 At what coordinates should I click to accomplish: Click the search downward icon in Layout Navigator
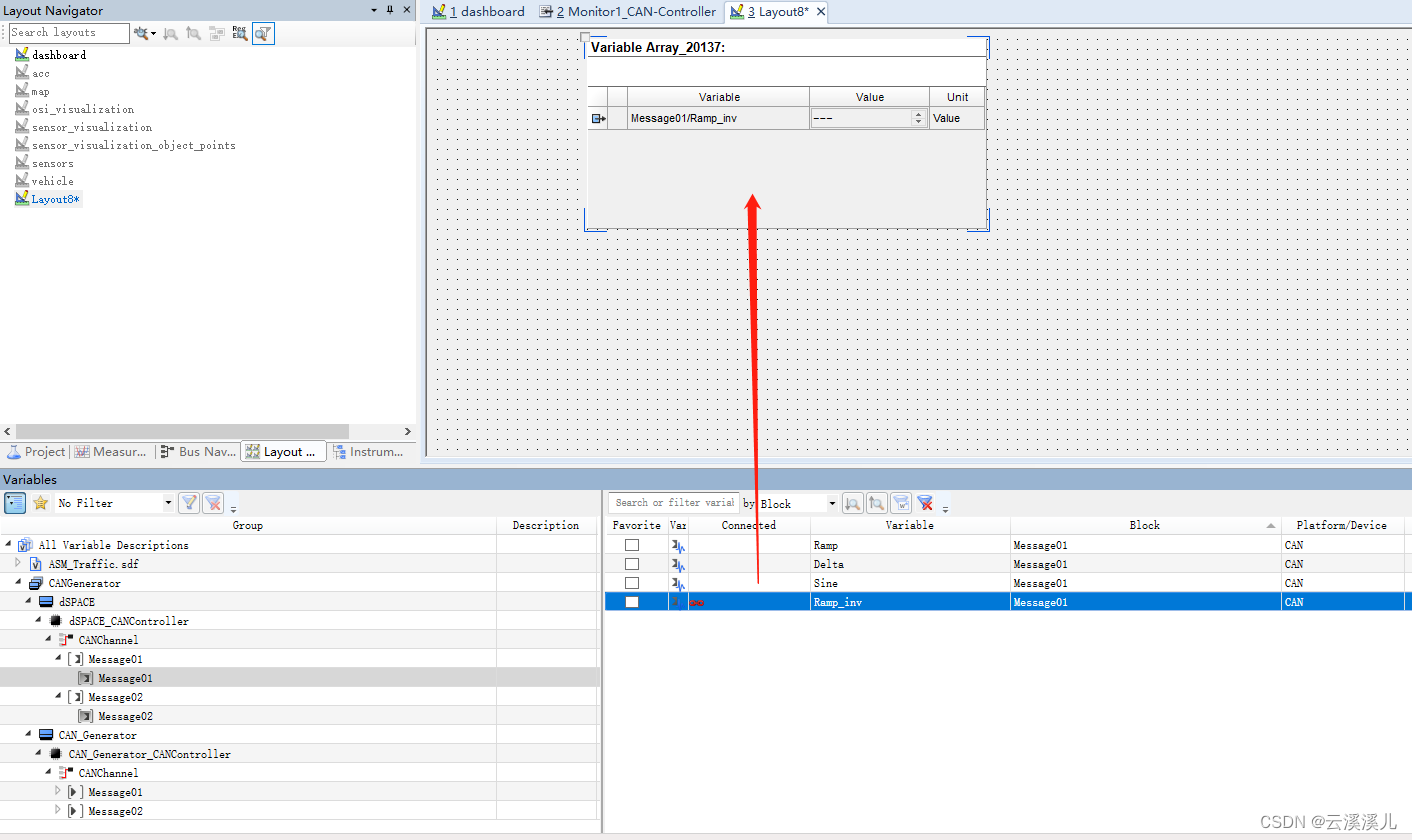click(172, 33)
